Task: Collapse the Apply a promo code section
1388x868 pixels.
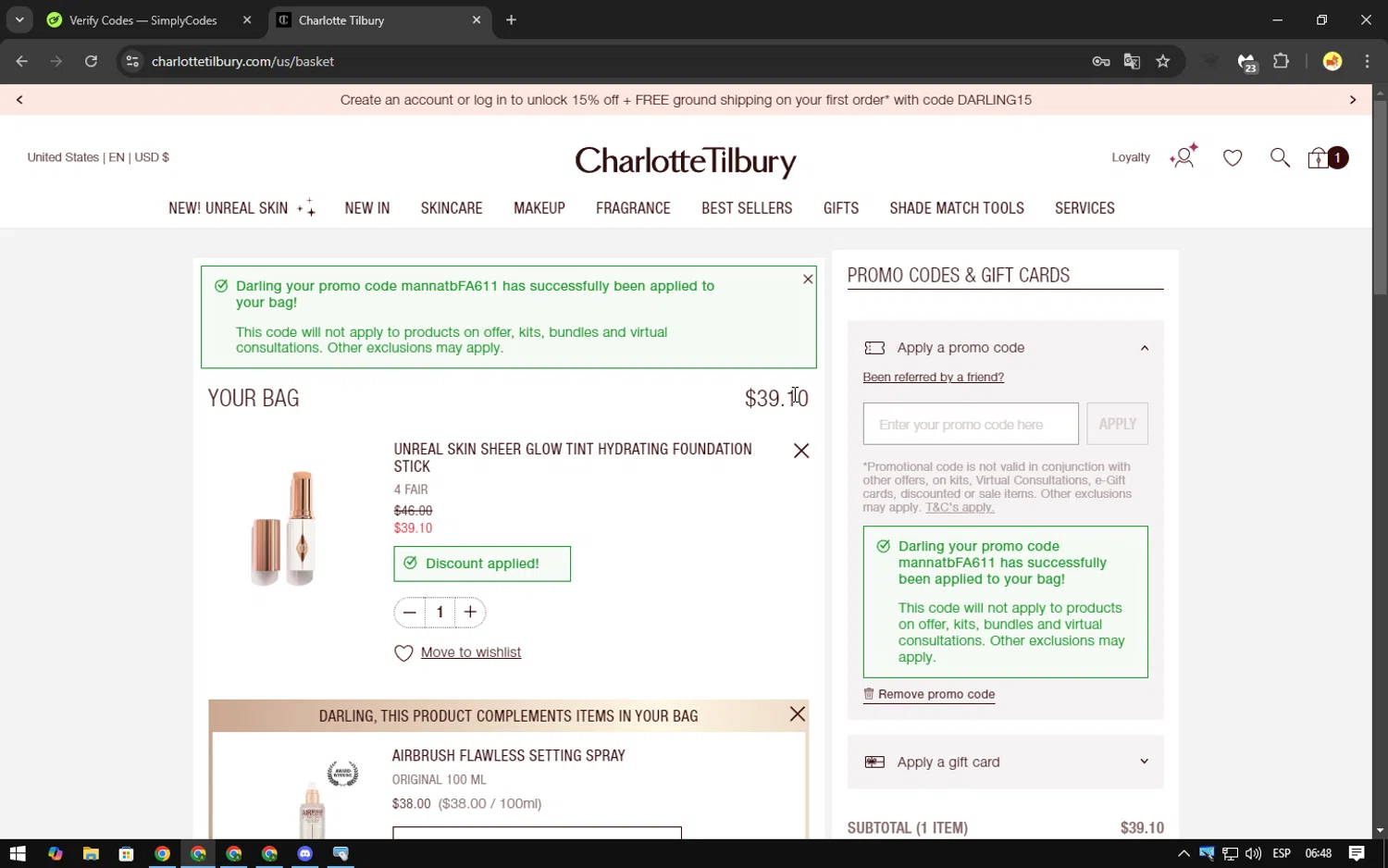Action: pos(1145,348)
